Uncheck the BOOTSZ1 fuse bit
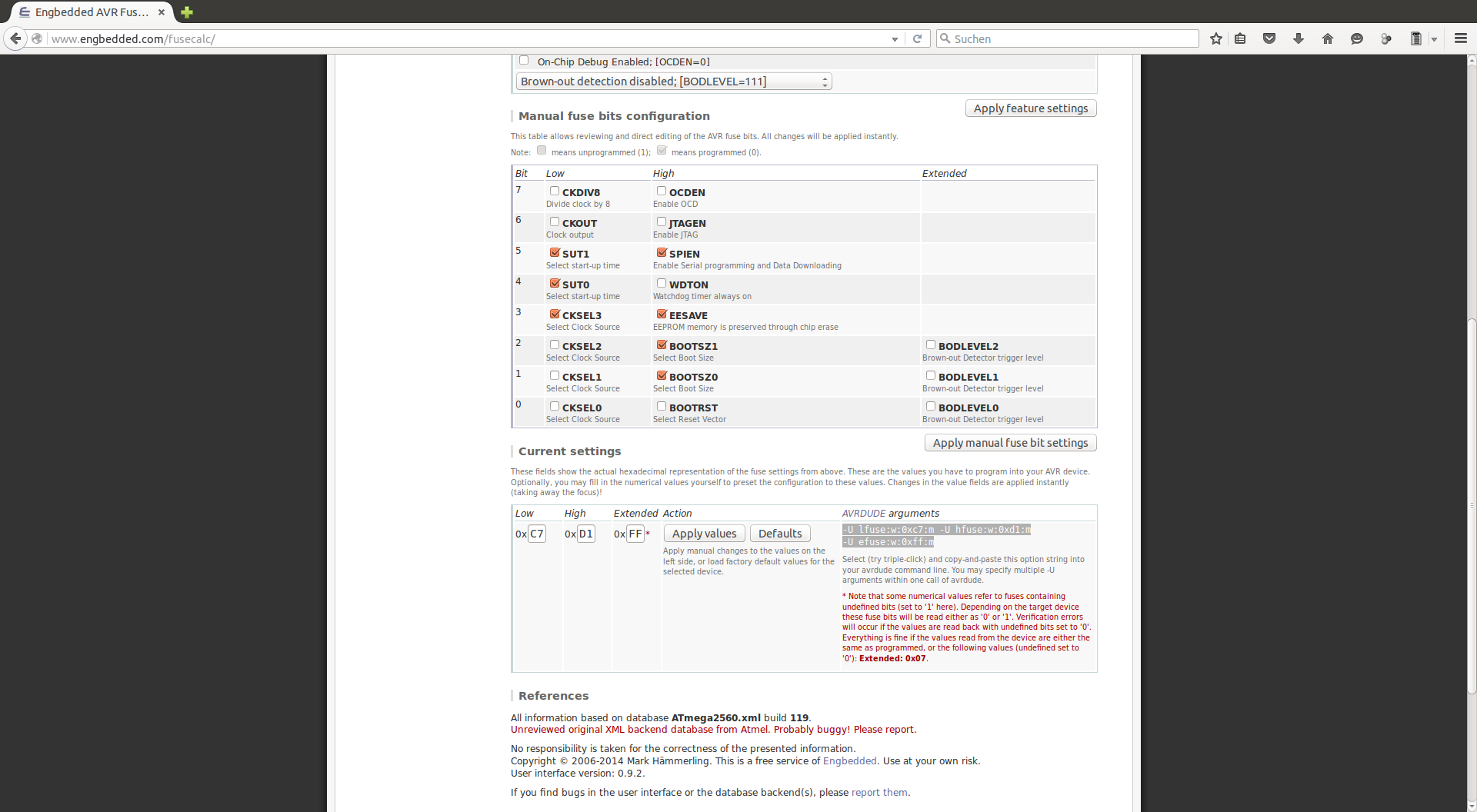Image resolution: width=1477 pixels, height=812 pixels. [662, 345]
